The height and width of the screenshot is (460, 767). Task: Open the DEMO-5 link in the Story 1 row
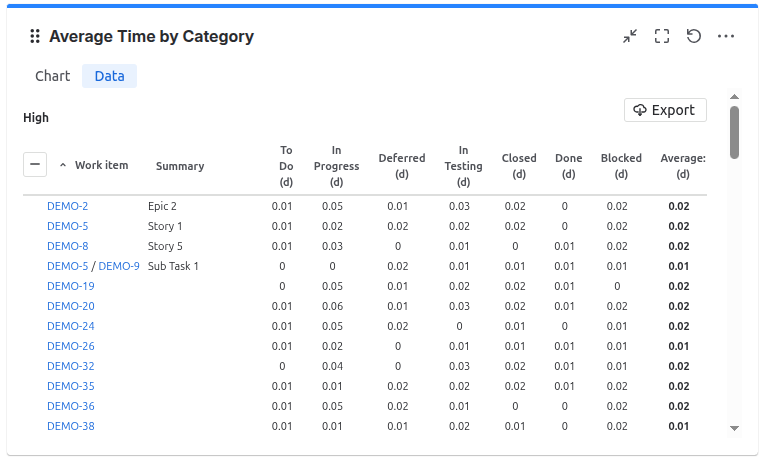tap(68, 226)
